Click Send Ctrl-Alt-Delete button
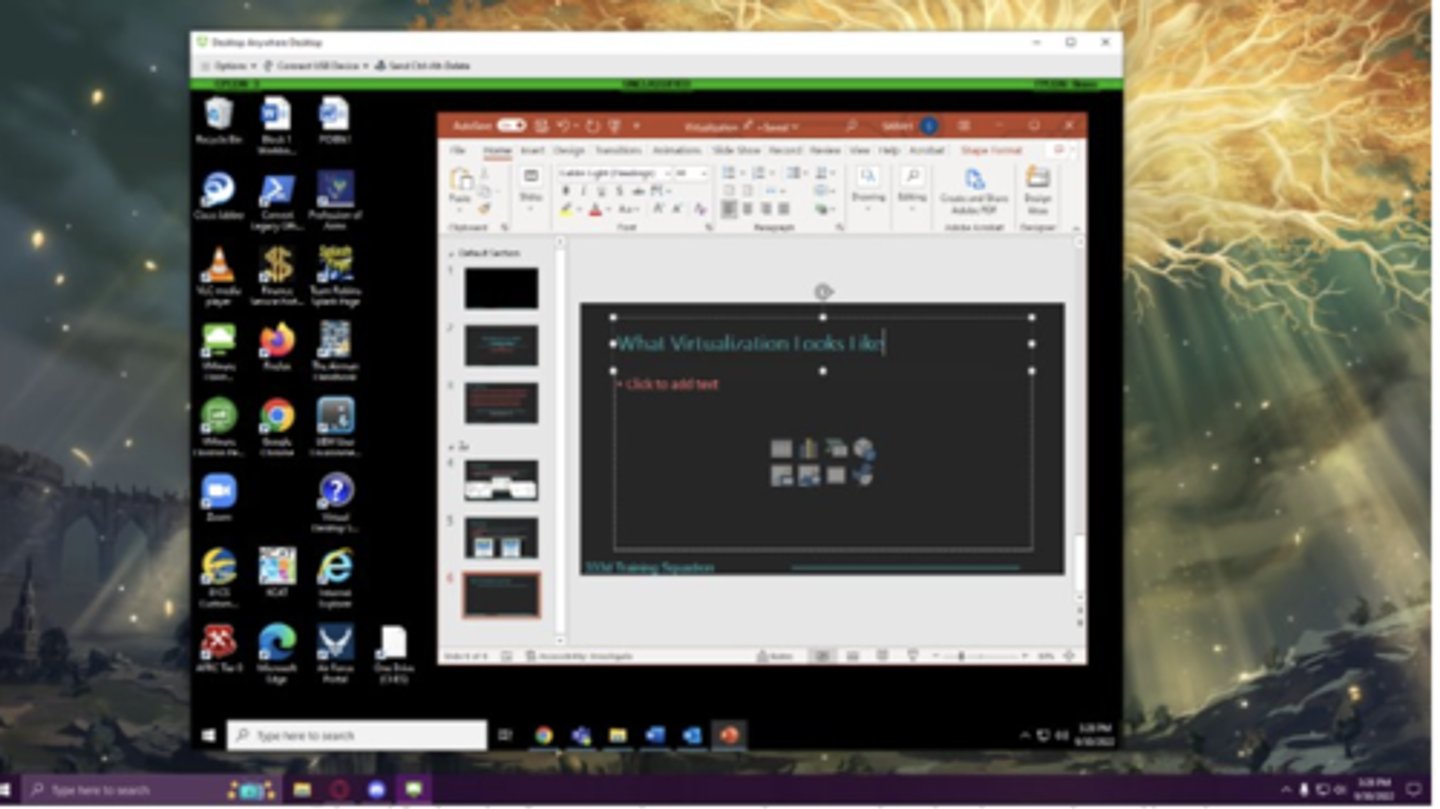Screen dimensions: 1440x809 422,66
